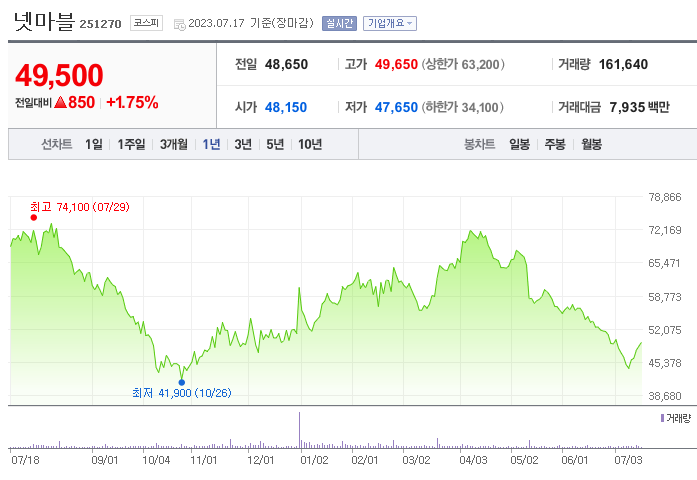Click the 09/01 date axis label
The height and width of the screenshot is (480, 697).
click(105, 460)
